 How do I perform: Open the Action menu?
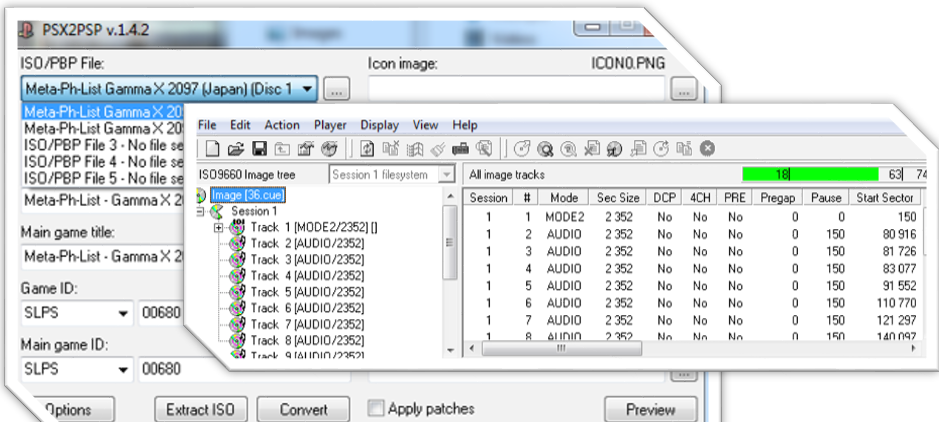point(282,125)
